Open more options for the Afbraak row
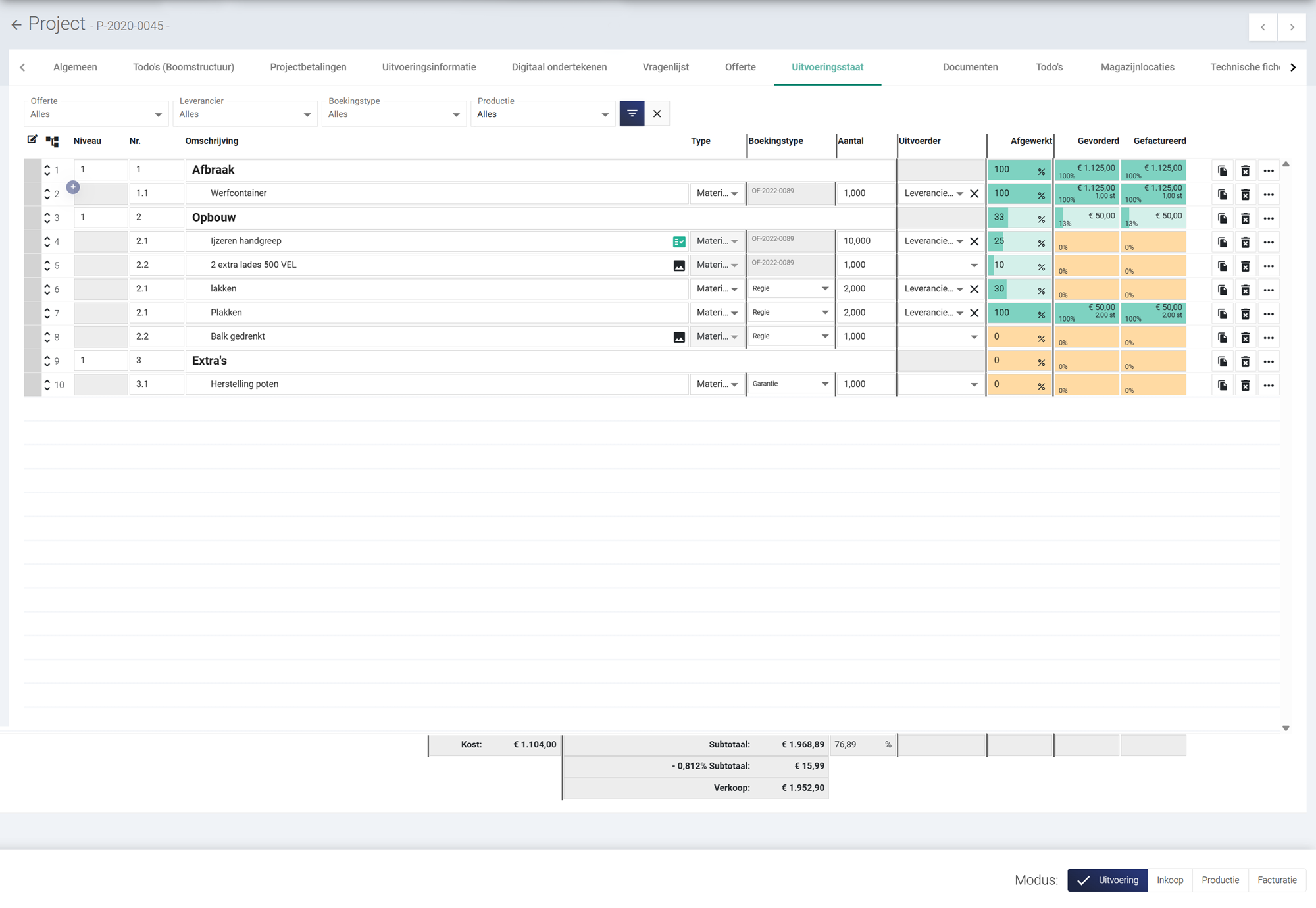 click(x=1269, y=170)
